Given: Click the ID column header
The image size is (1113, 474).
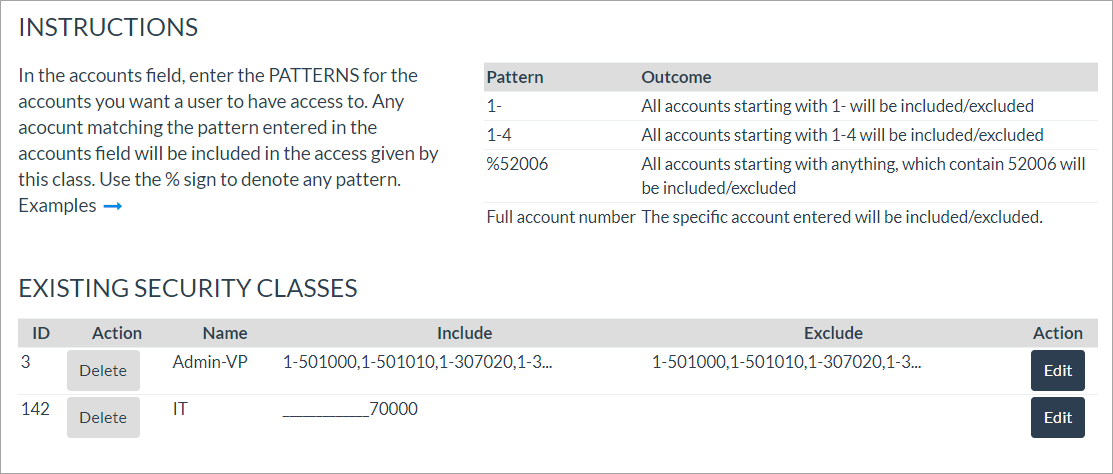Looking at the screenshot, I should click(41, 333).
